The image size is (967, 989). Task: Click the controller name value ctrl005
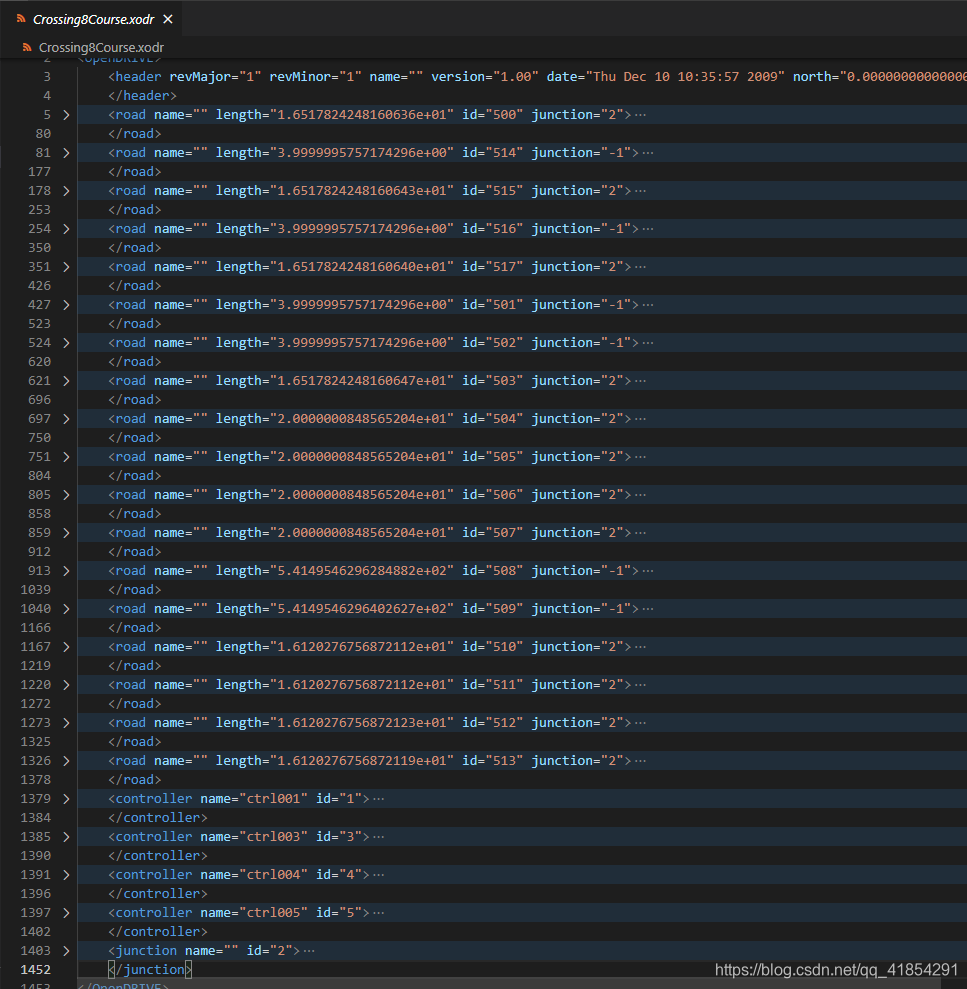(x=273, y=913)
